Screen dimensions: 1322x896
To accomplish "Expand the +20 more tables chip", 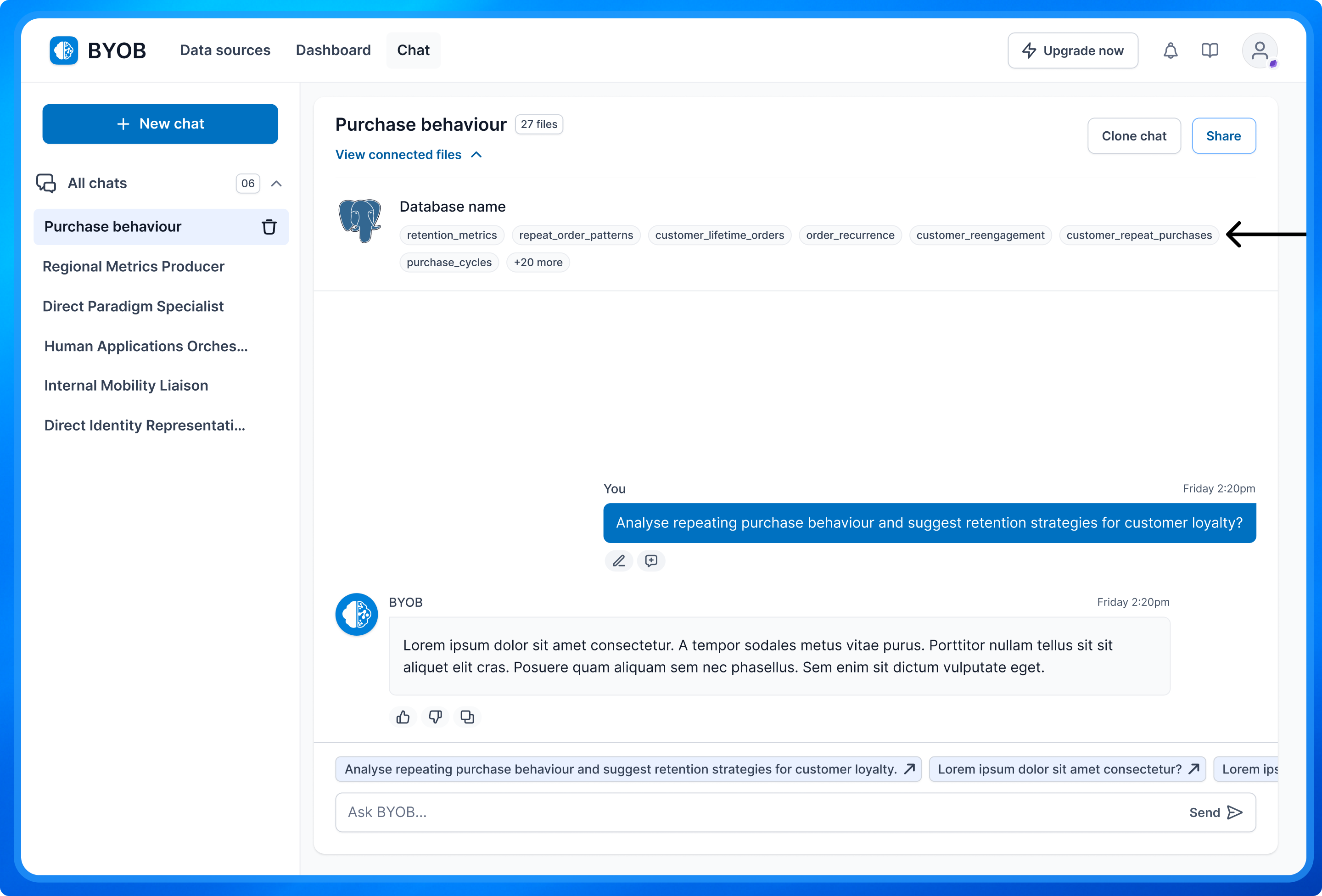I will point(538,262).
